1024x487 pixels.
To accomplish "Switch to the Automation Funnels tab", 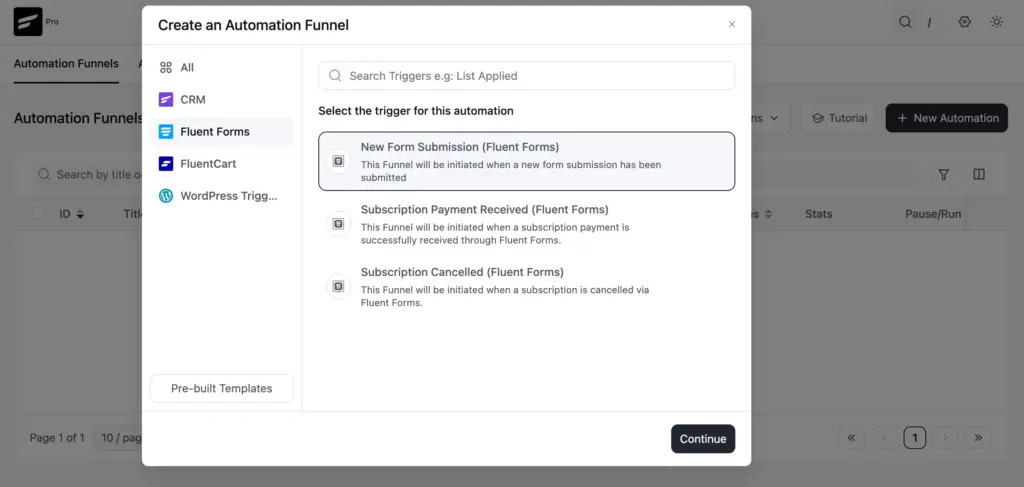I will point(66,63).
